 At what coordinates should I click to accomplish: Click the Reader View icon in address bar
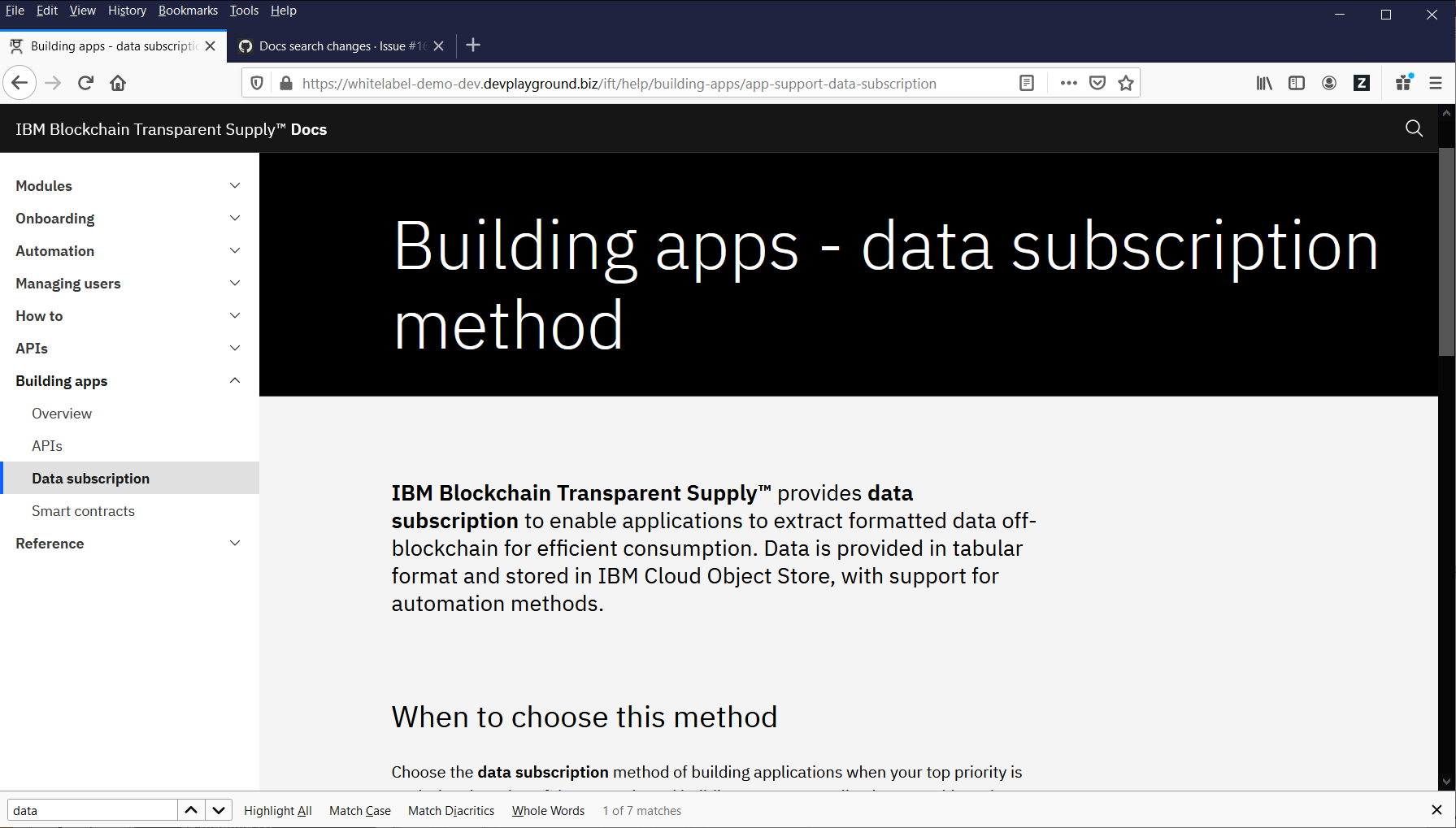coord(1027,82)
